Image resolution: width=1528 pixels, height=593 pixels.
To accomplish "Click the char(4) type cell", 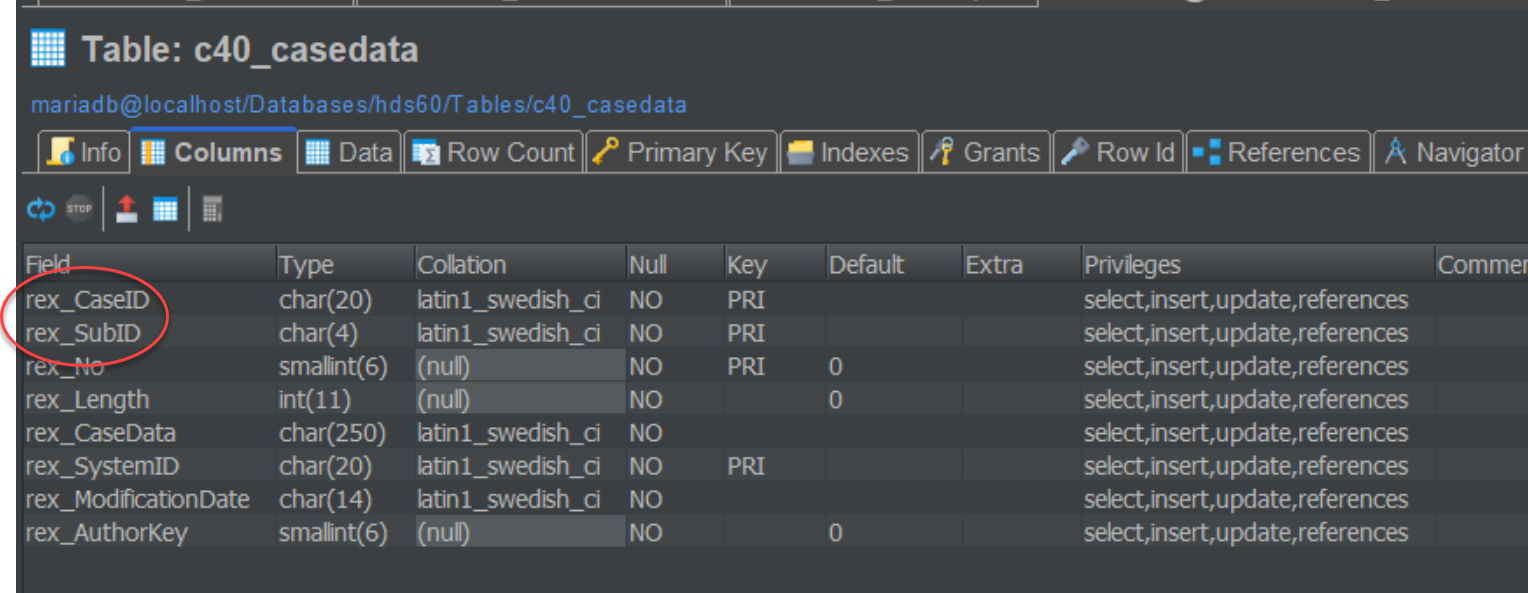I will click(x=345, y=333).
